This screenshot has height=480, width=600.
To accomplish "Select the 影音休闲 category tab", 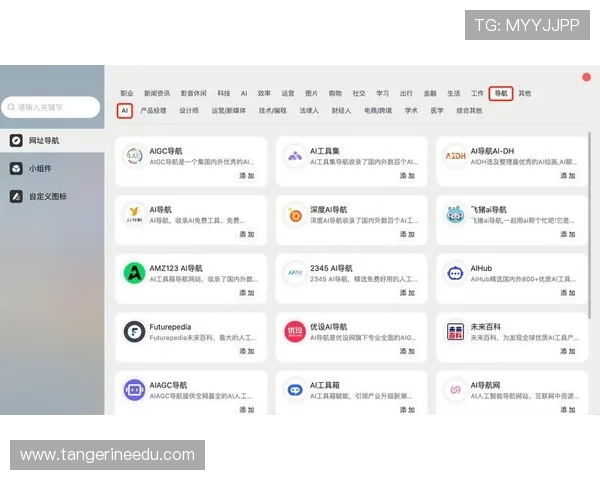I will (x=194, y=93).
